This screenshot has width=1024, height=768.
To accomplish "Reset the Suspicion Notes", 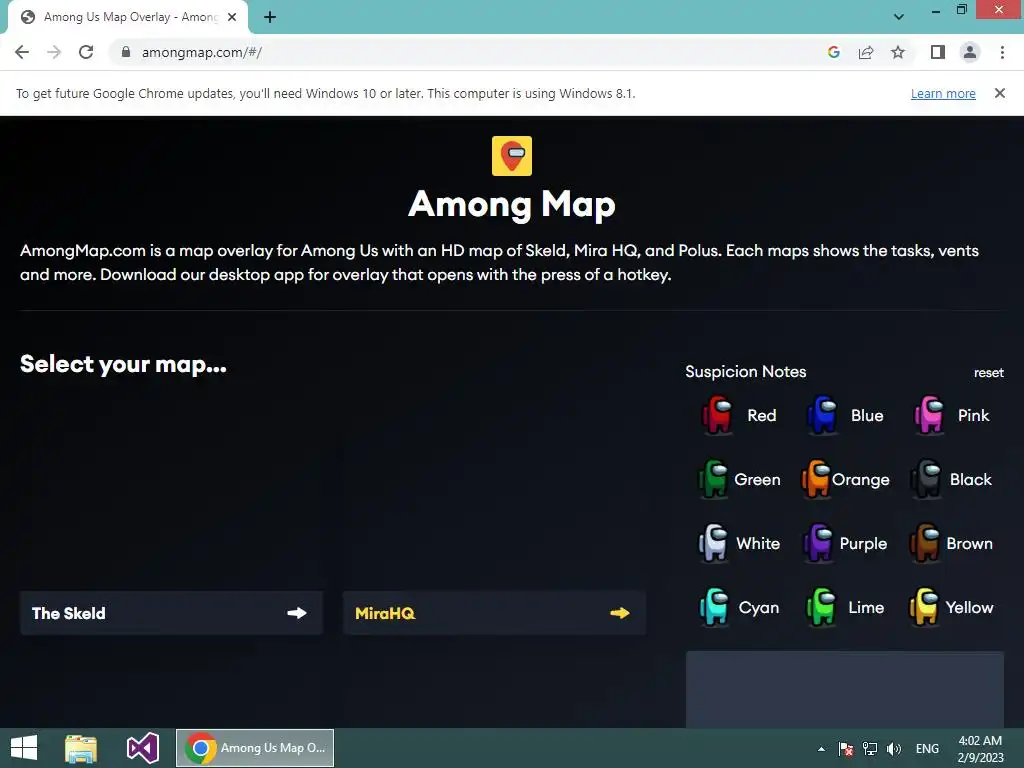I will click(989, 372).
